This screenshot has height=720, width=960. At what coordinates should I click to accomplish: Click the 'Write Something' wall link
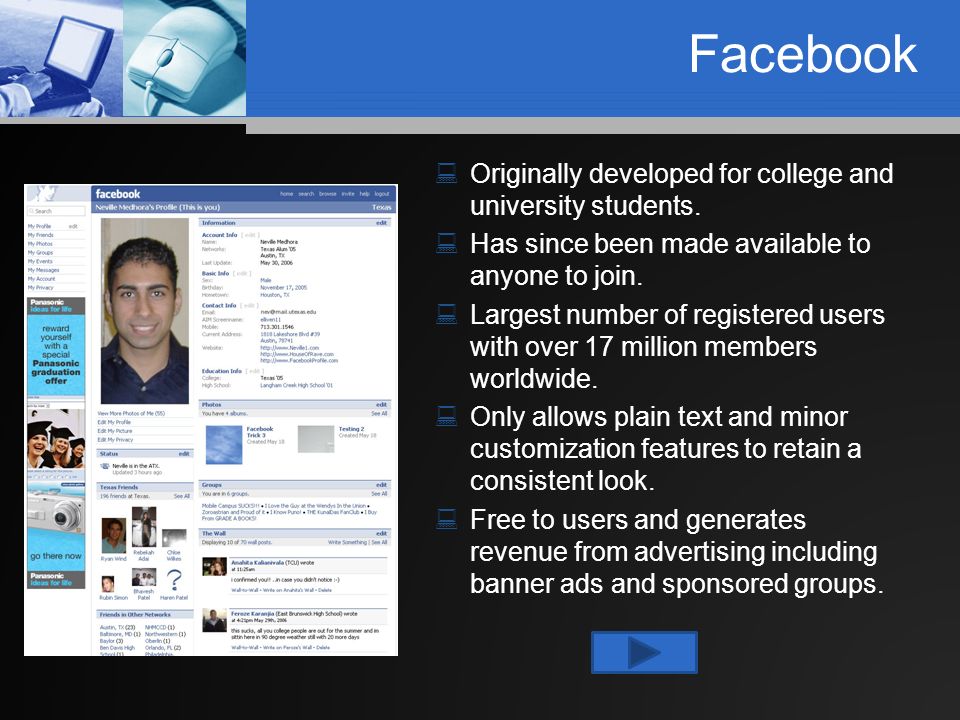(347, 542)
